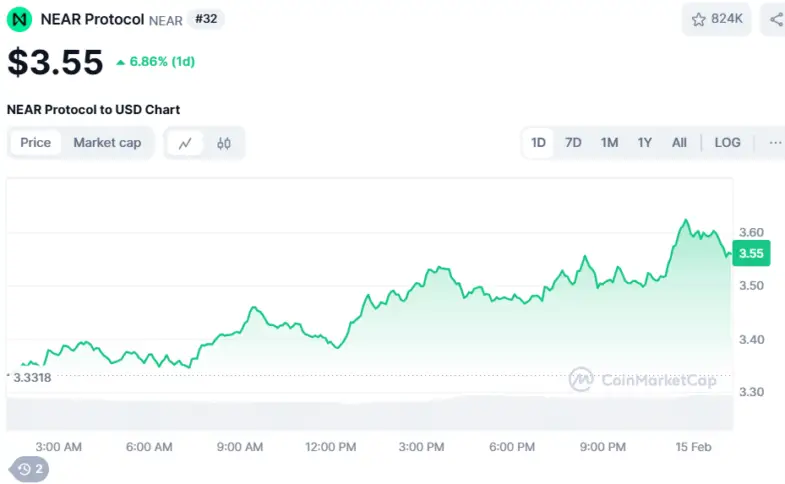785x484 pixels.
Task: Choose the 7D time range
Action: pyautogui.click(x=573, y=143)
